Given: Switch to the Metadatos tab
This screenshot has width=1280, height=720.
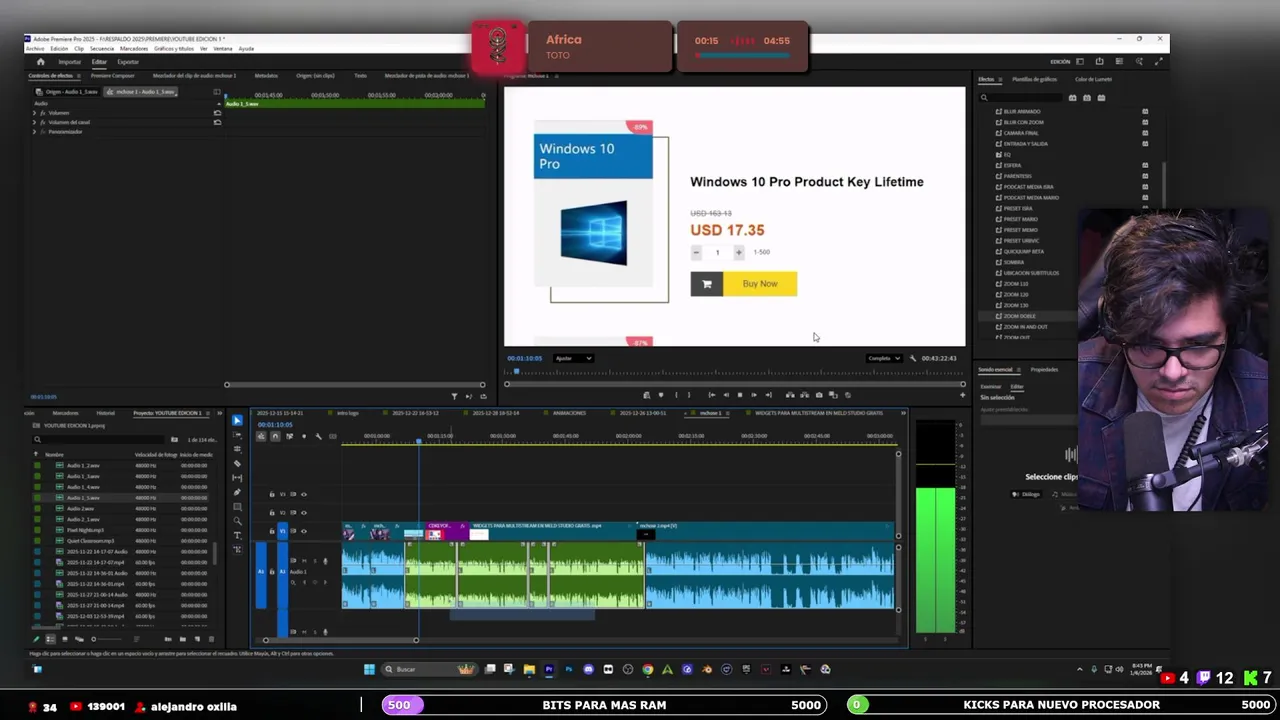Looking at the screenshot, I should click(266, 76).
